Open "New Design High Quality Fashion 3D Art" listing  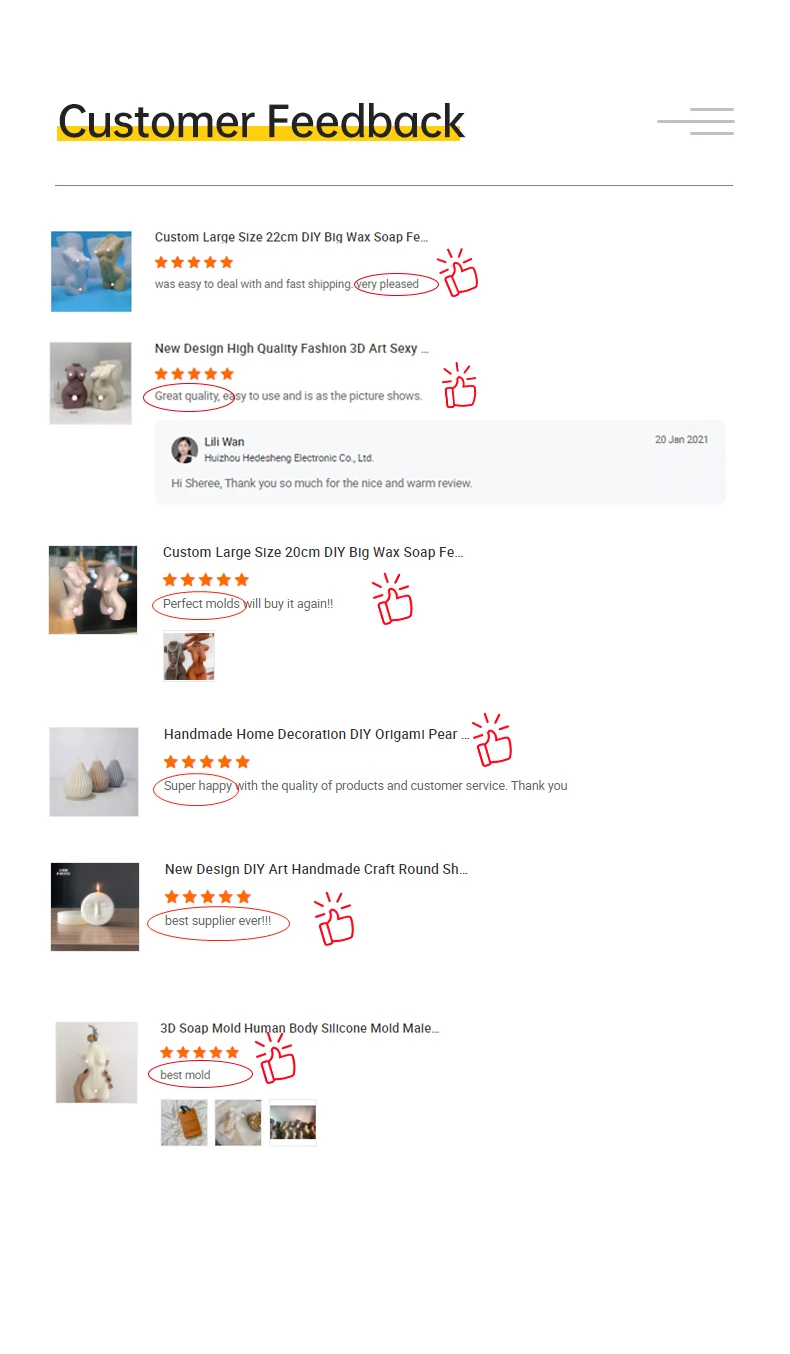point(291,348)
